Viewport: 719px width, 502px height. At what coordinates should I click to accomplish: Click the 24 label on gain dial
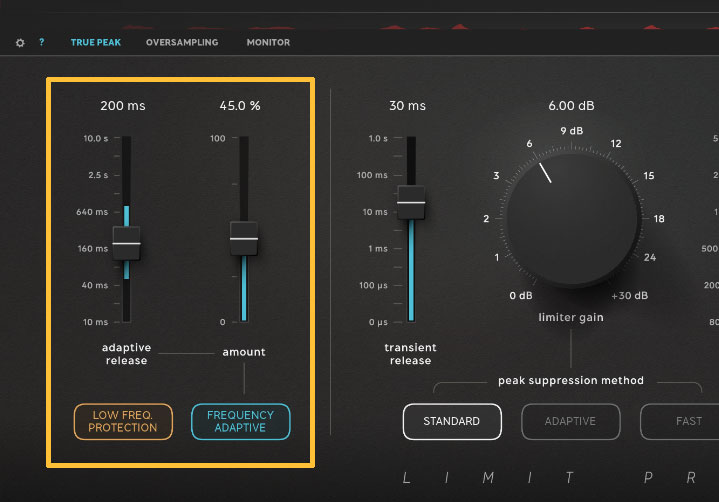click(x=650, y=257)
